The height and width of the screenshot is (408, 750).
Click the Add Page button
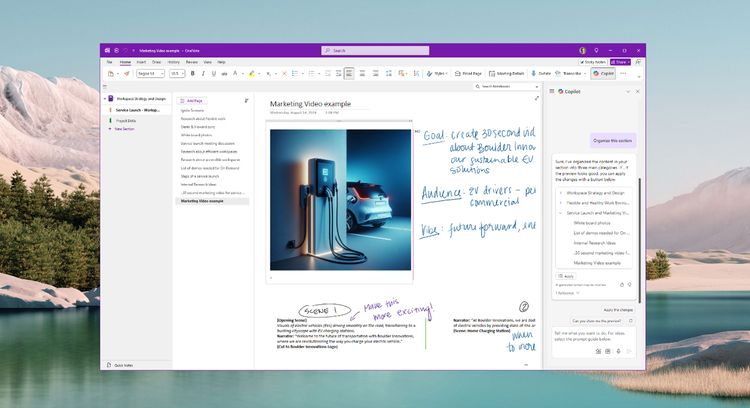(192, 101)
